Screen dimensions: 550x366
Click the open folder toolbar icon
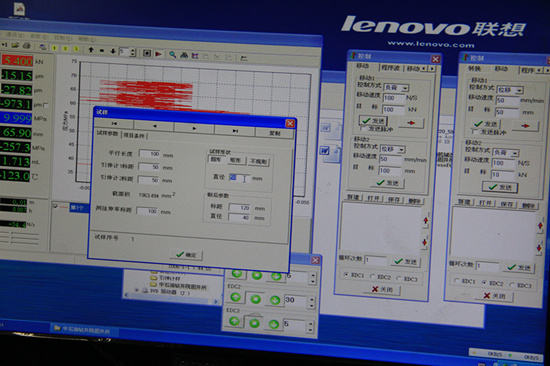[x=15, y=46]
